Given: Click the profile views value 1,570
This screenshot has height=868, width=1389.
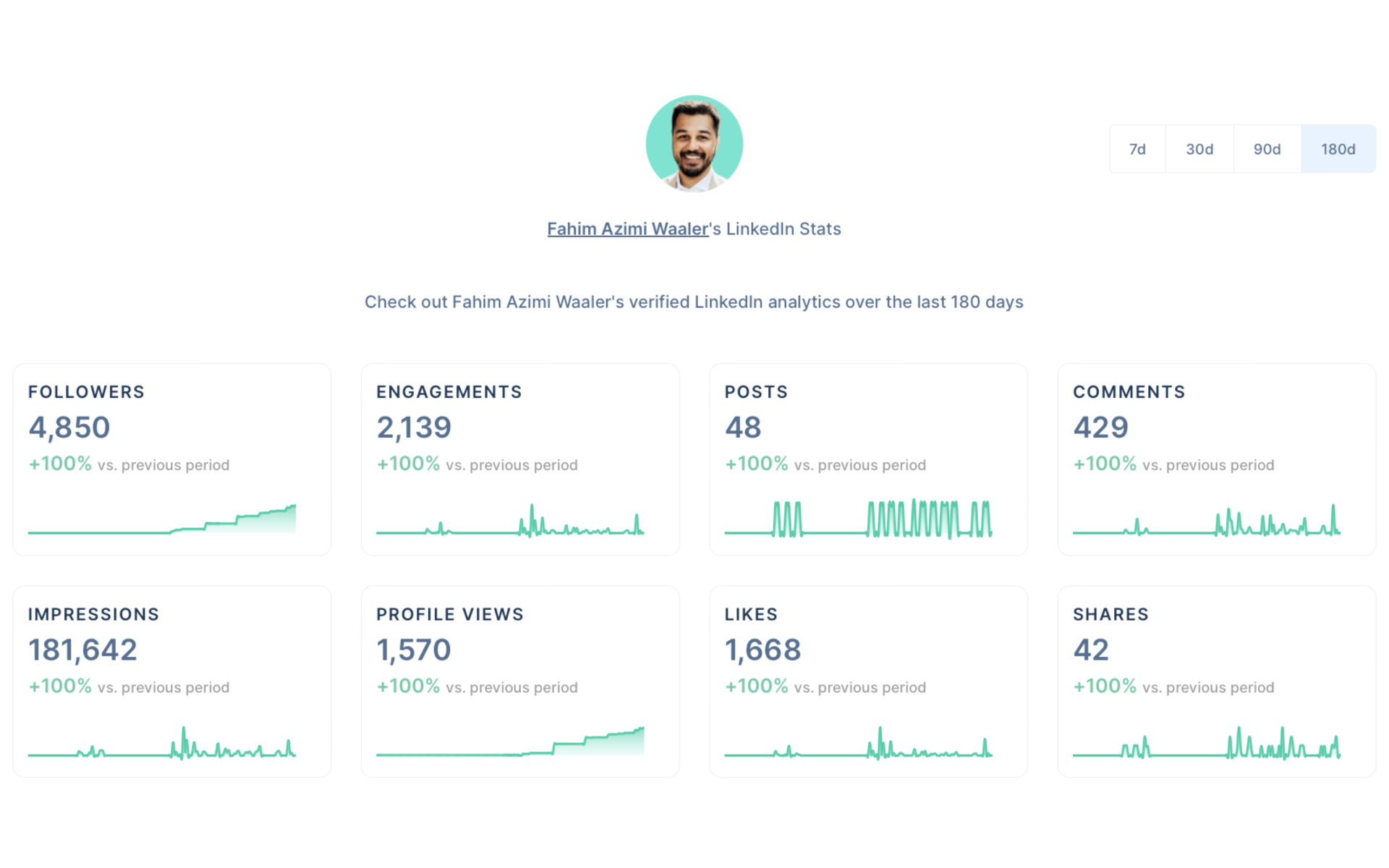Looking at the screenshot, I should 414,650.
